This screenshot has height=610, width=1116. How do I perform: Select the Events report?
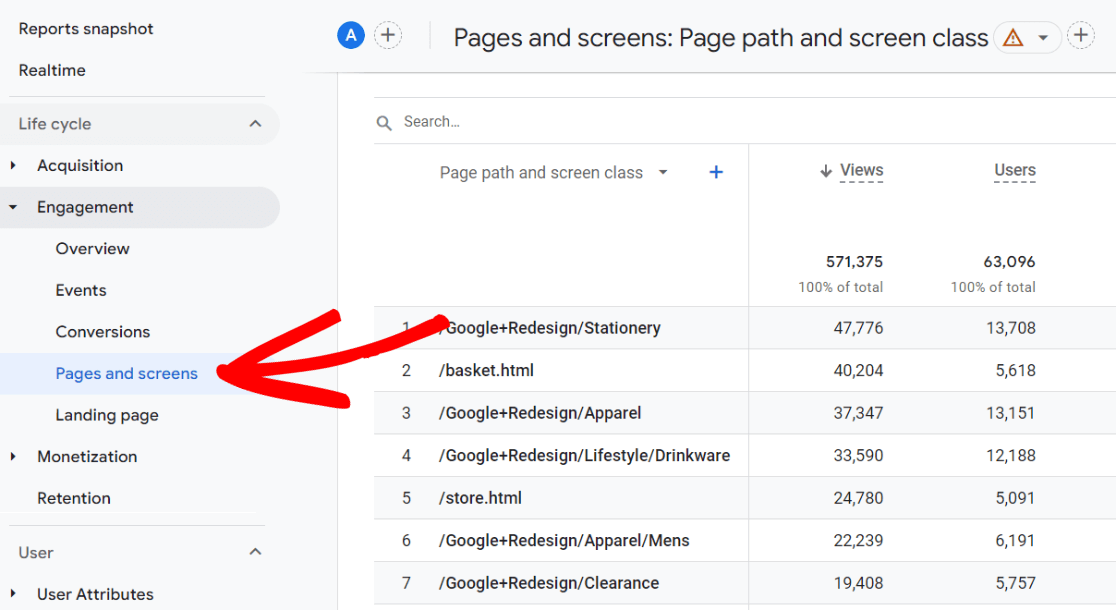click(81, 290)
